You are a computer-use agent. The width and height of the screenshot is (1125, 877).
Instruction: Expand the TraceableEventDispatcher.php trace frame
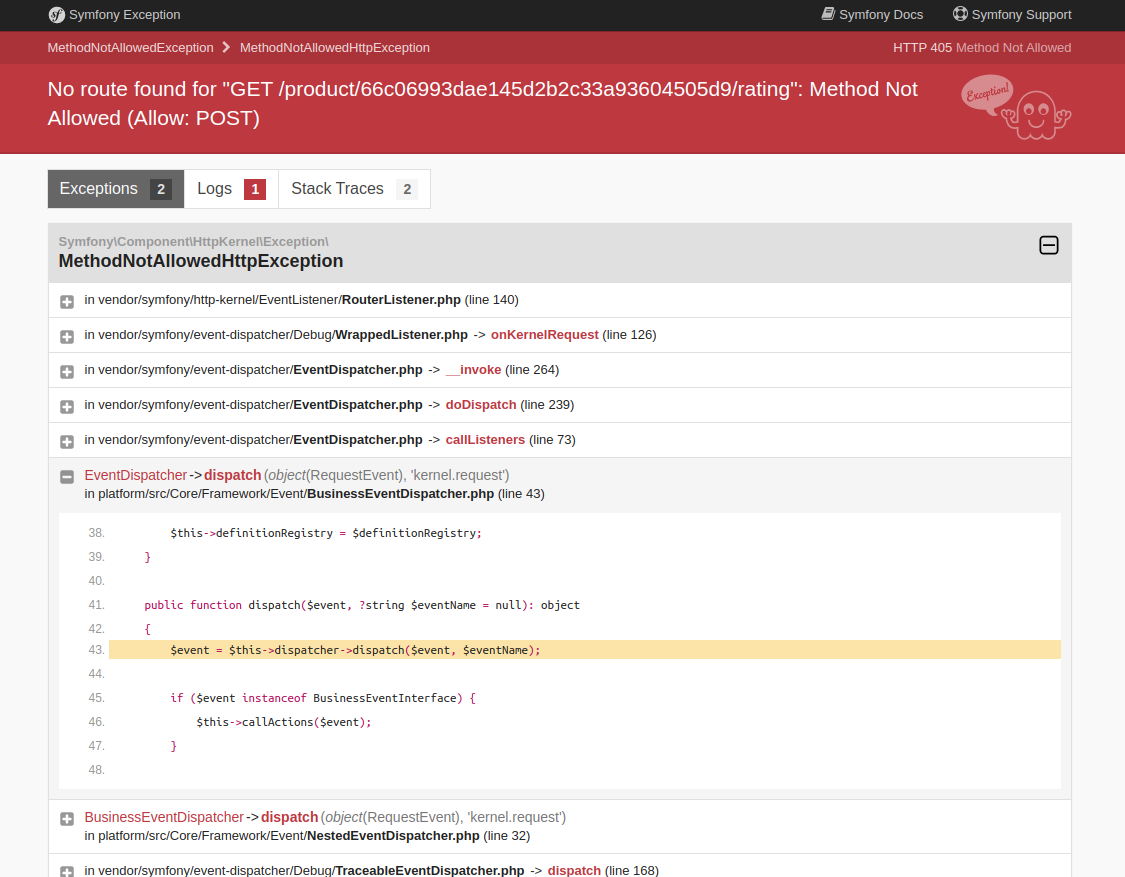pyautogui.click(x=66, y=871)
